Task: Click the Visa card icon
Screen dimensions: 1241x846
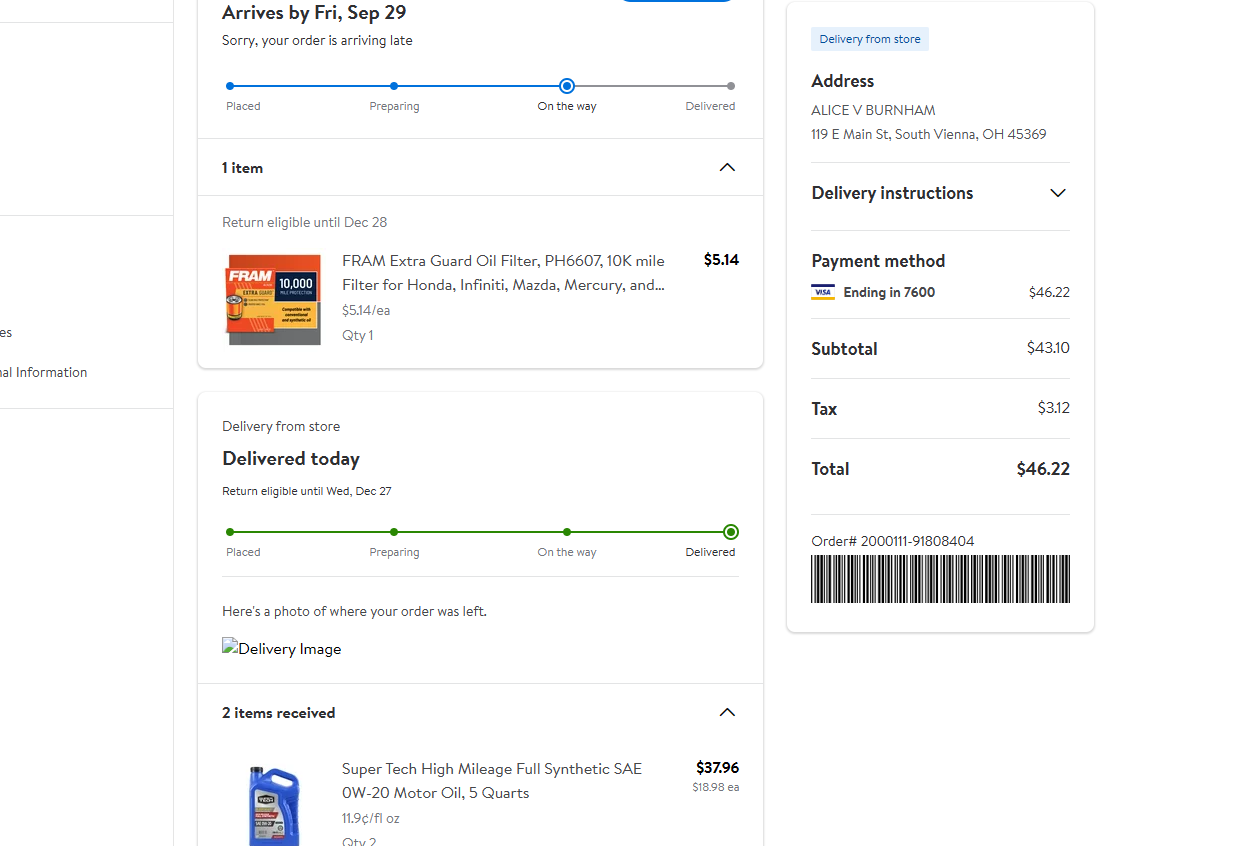Action: pos(823,292)
